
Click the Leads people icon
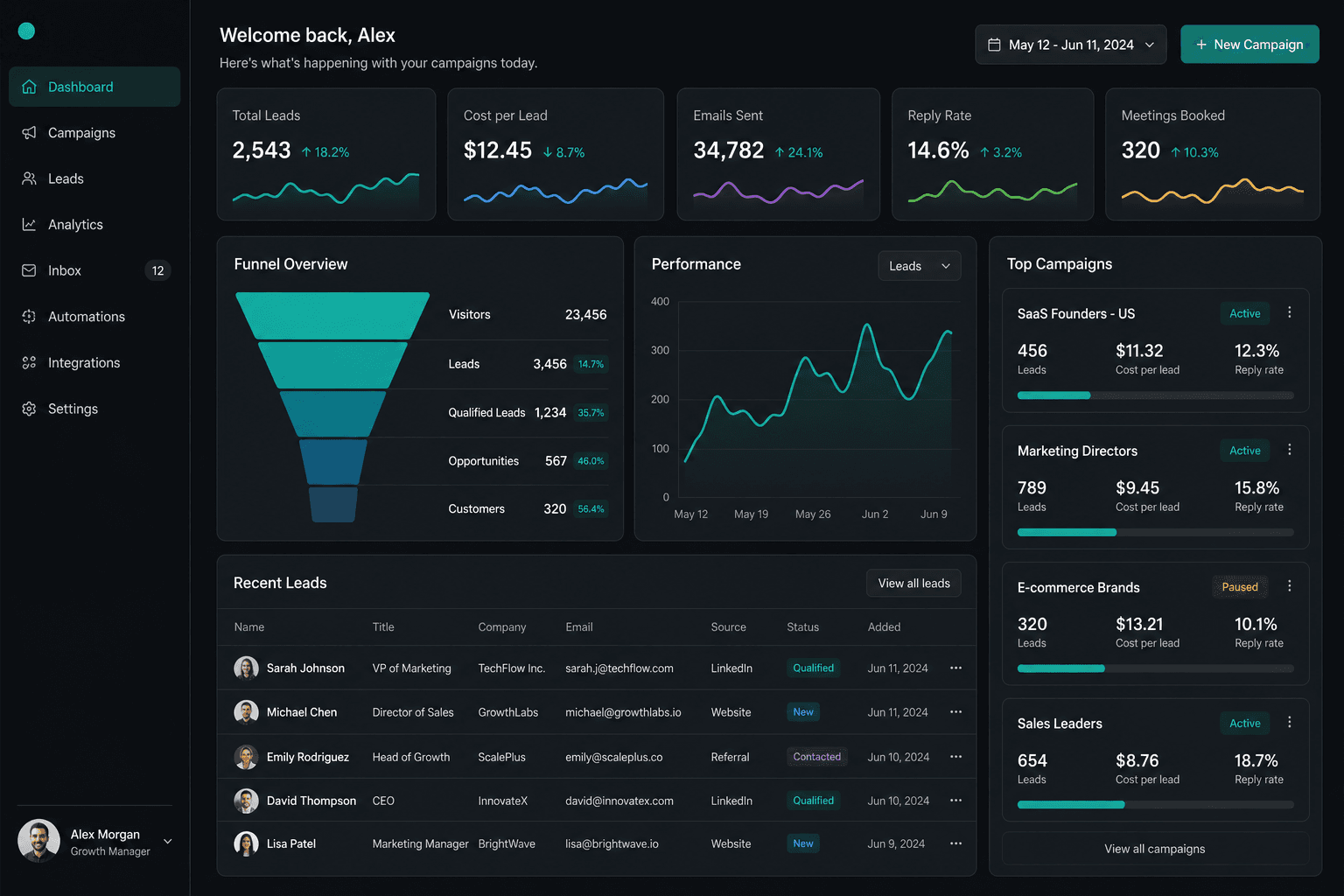tap(29, 178)
